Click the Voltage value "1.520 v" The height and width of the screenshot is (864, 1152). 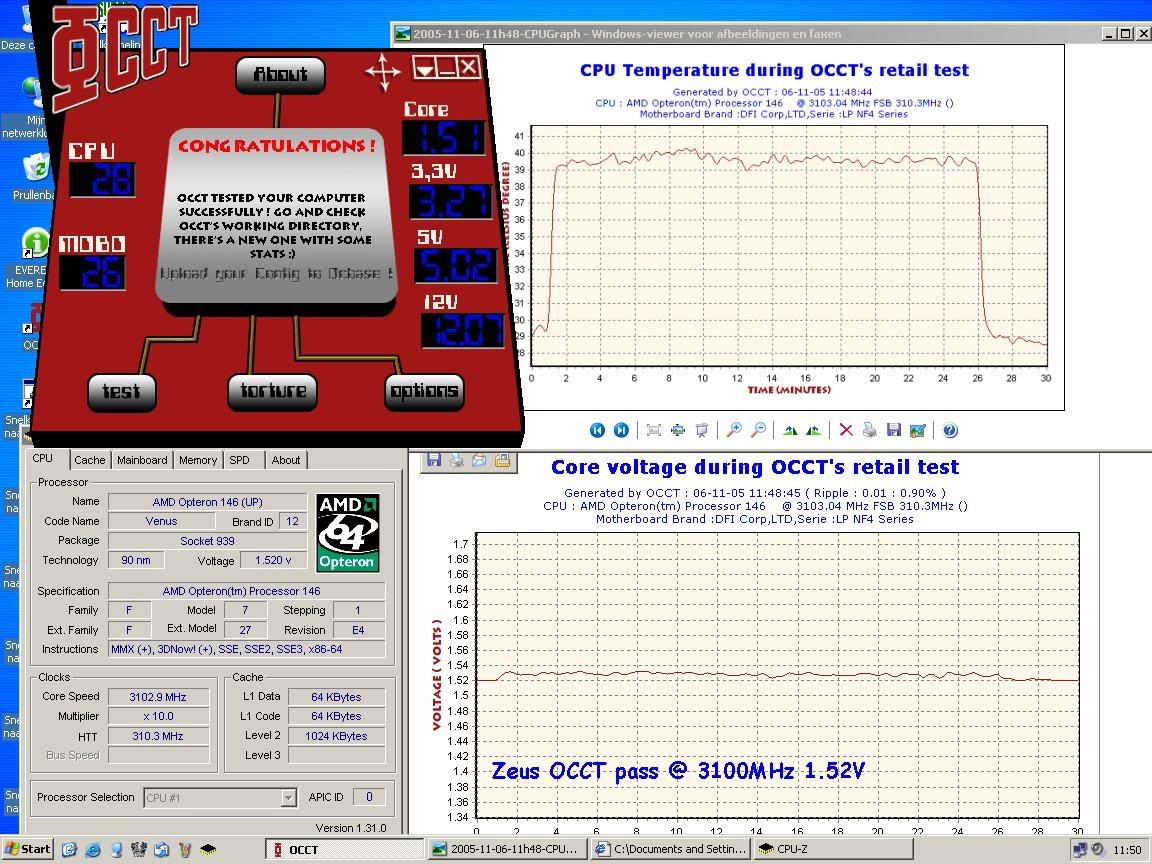click(x=273, y=560)
